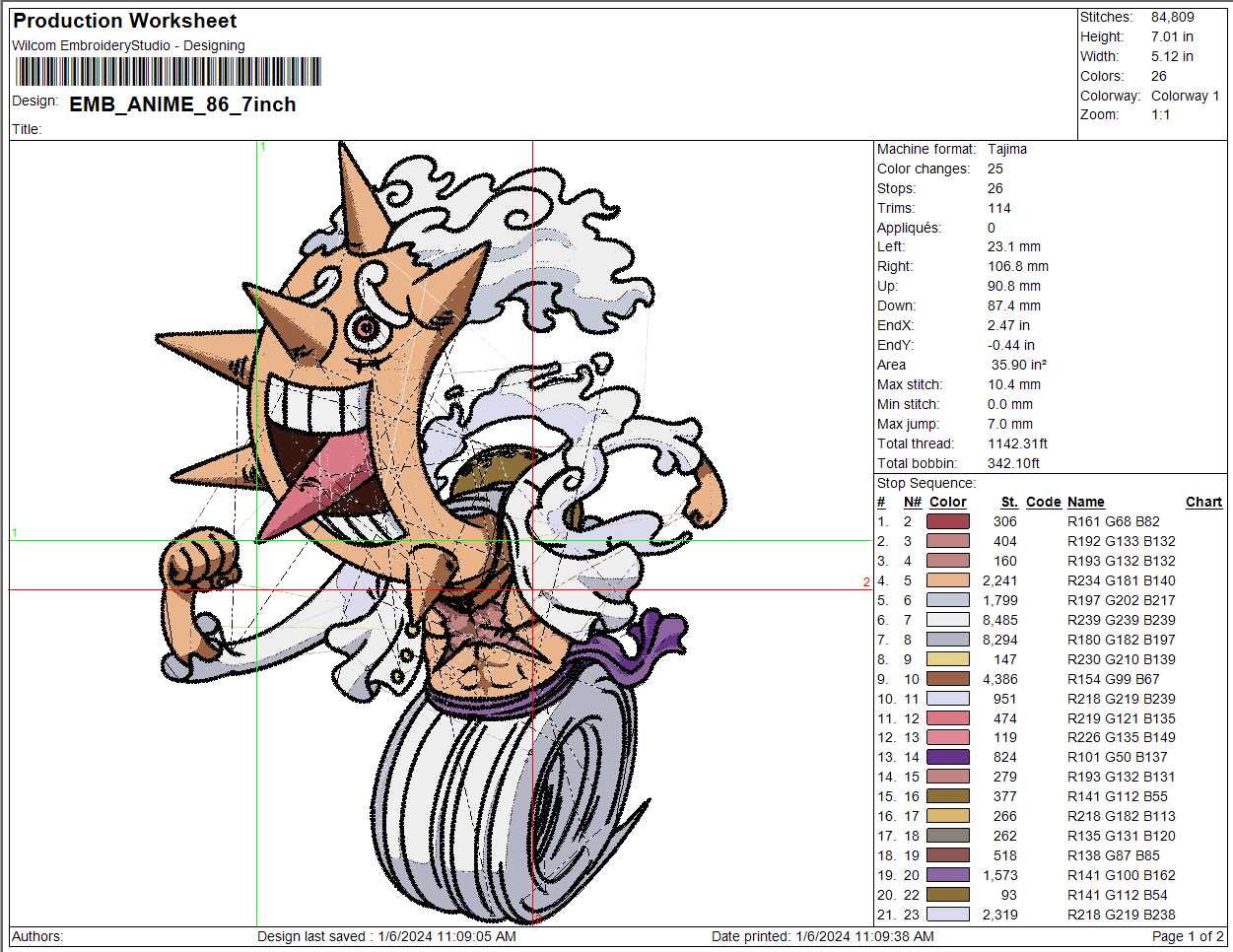This screenshot has height=952, width=1233.
Task: Click the St. column header
Action: (x=1008, y=502)
